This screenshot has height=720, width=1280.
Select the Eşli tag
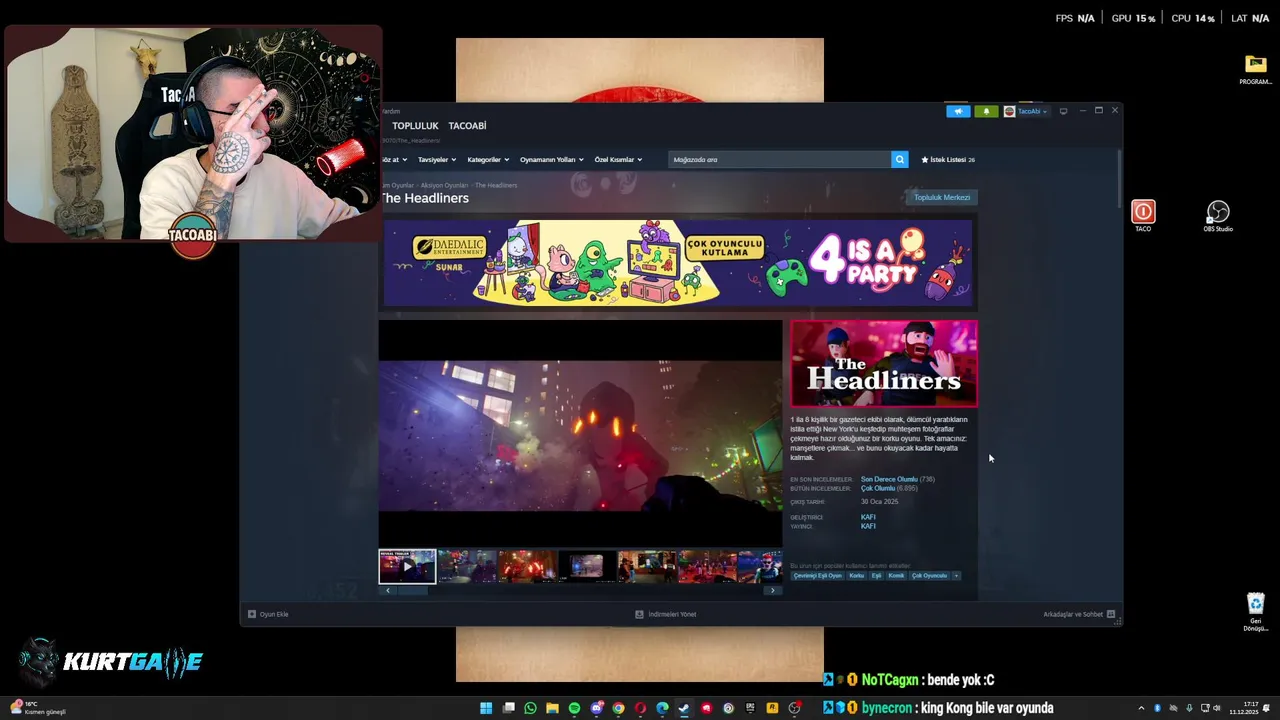pyautogui.click(x=876, y=576)
